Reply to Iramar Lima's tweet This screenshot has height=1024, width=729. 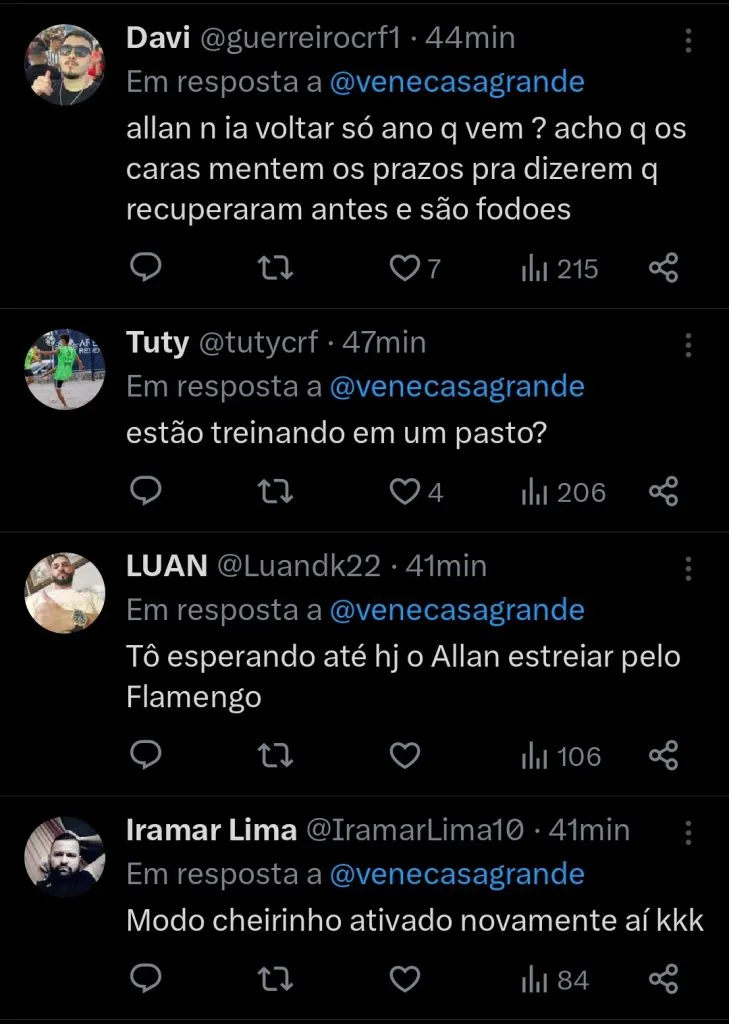click(146, 979)
